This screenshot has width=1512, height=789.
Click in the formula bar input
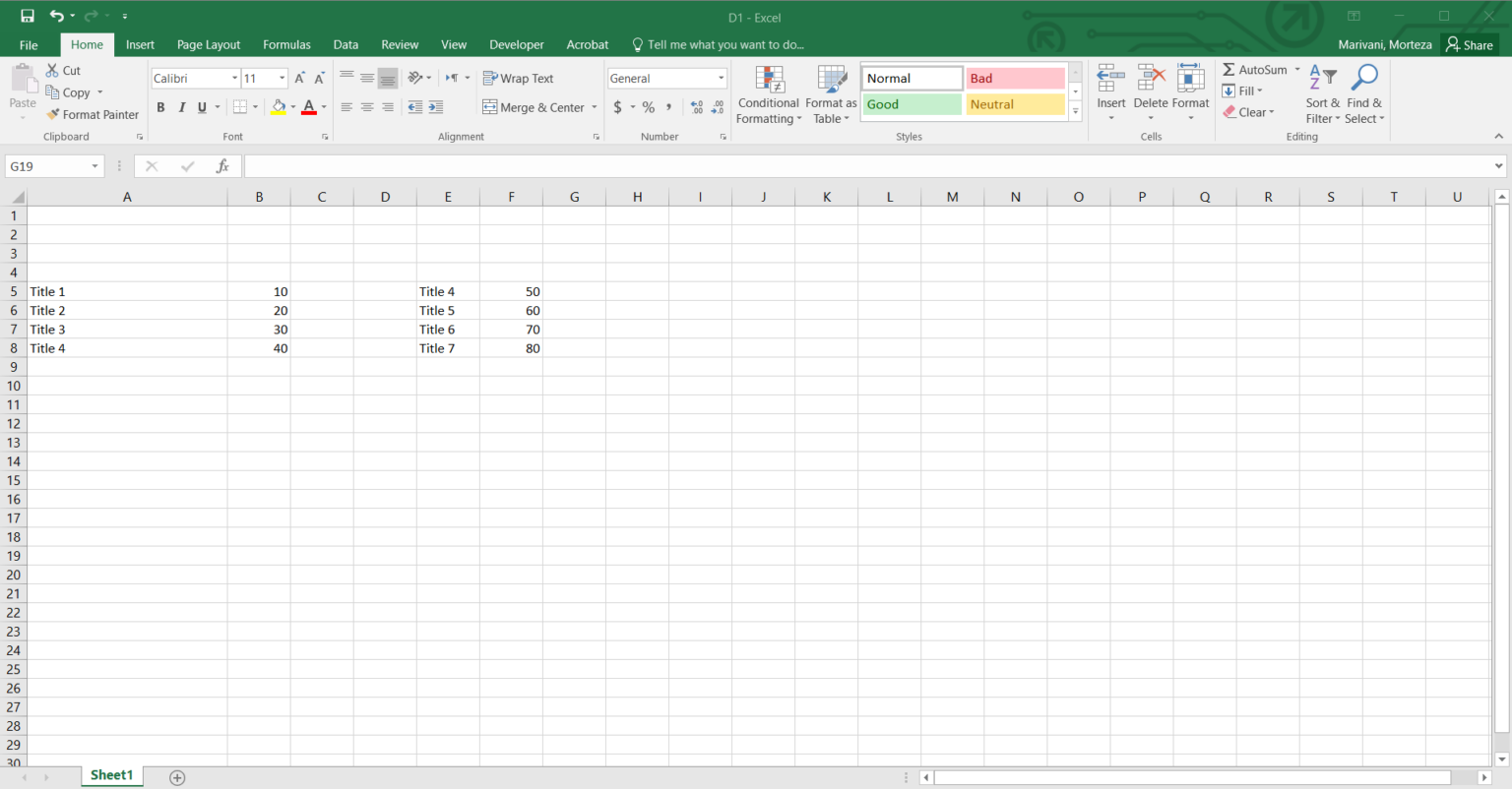coord(867,166)
